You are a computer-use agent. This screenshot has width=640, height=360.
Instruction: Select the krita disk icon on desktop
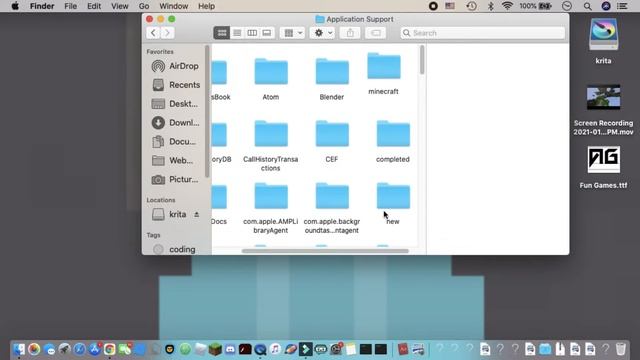[603, 35]
